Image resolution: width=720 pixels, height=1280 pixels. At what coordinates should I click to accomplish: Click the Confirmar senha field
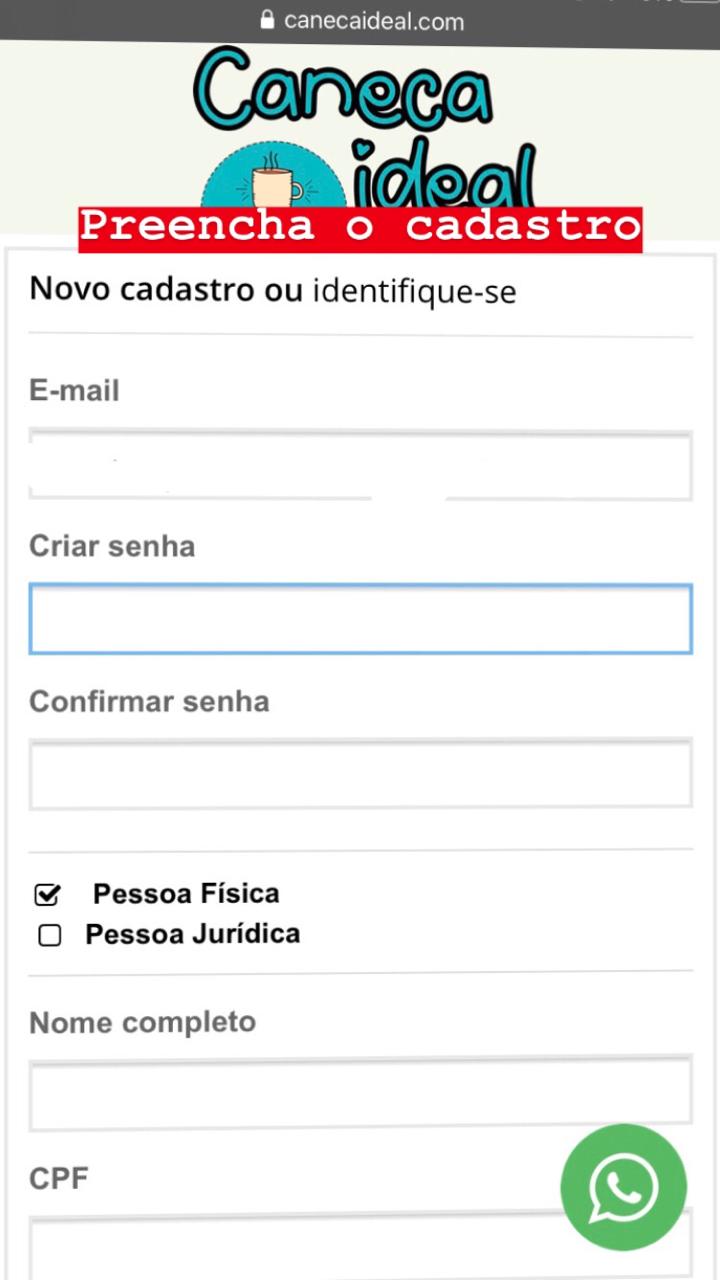[x=360, y=774]
